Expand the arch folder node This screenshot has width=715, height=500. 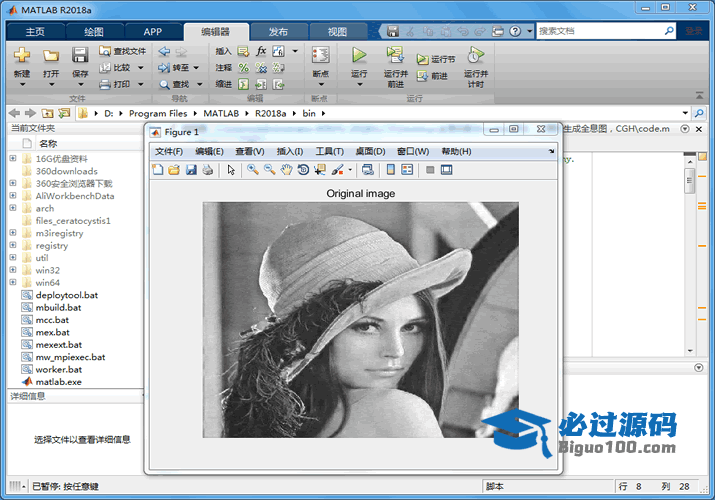pos(13,208)
